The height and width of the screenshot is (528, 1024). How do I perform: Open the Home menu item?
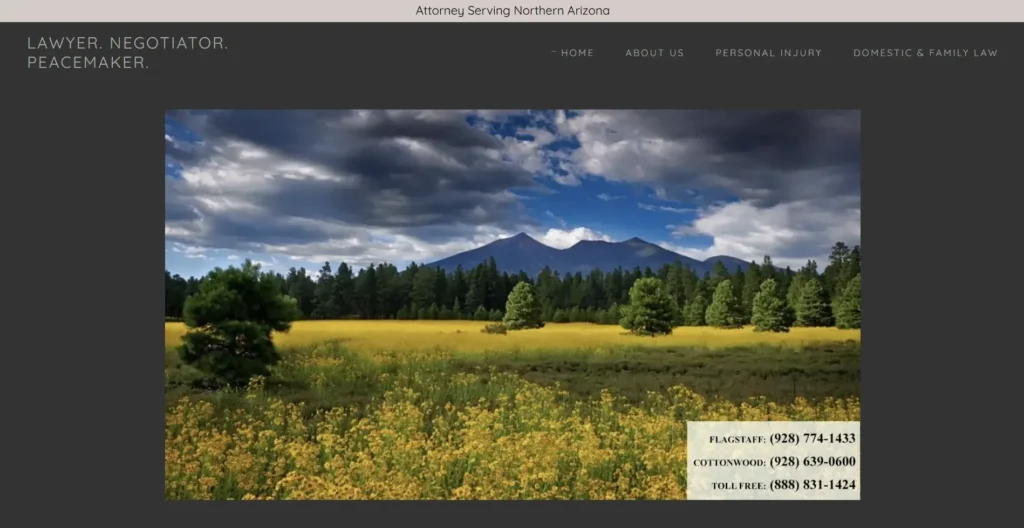click(577, 53)
